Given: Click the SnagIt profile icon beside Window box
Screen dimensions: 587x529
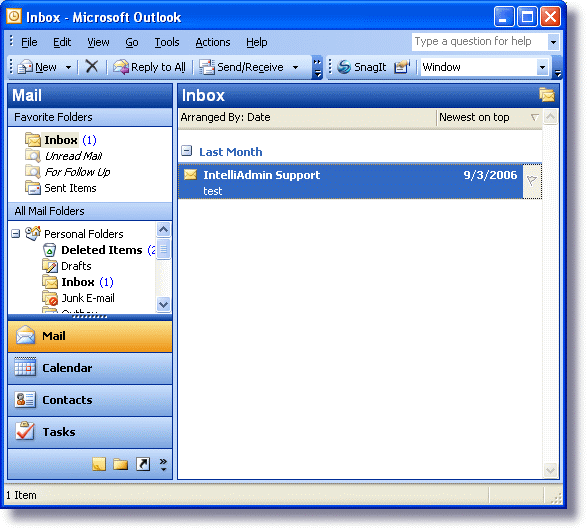Looking at the screenshot, I should click(x=402, y=67).
